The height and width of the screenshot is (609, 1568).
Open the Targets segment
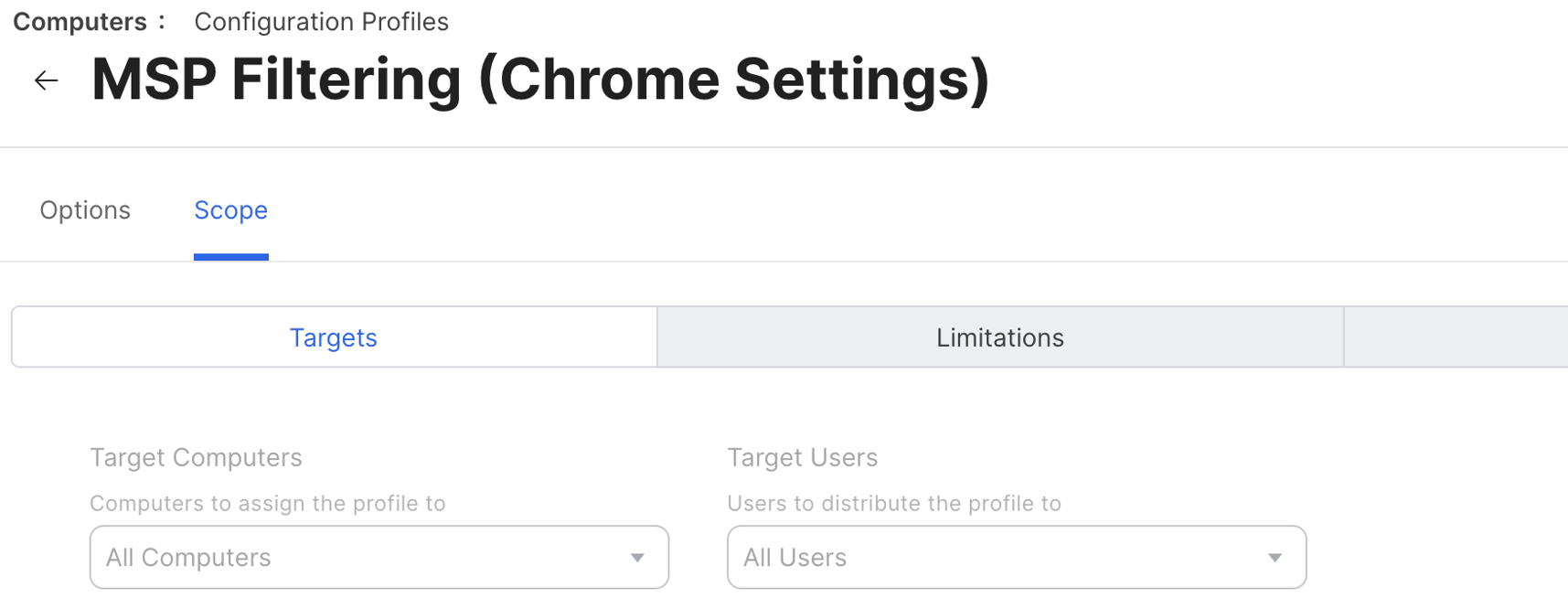click(x=334, y=337)
